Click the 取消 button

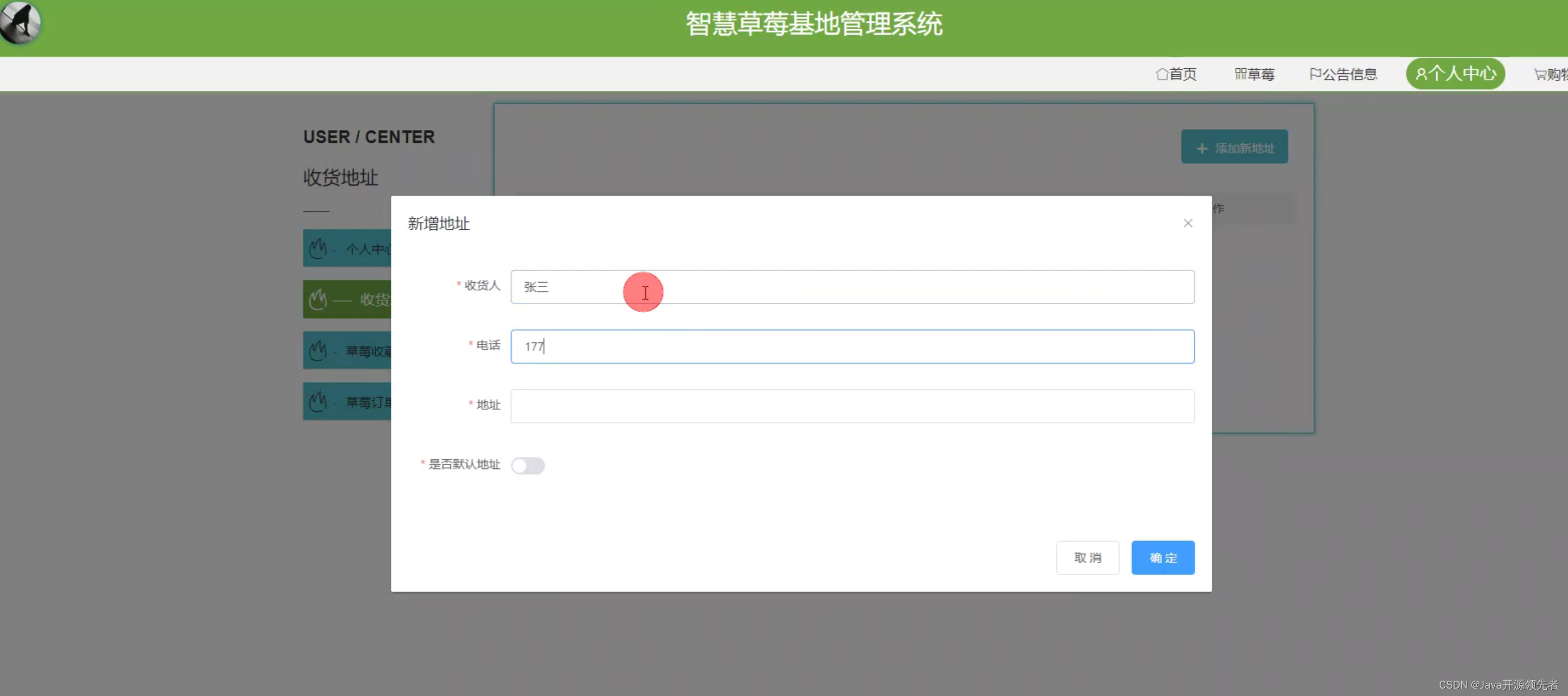coord(1088,558)
